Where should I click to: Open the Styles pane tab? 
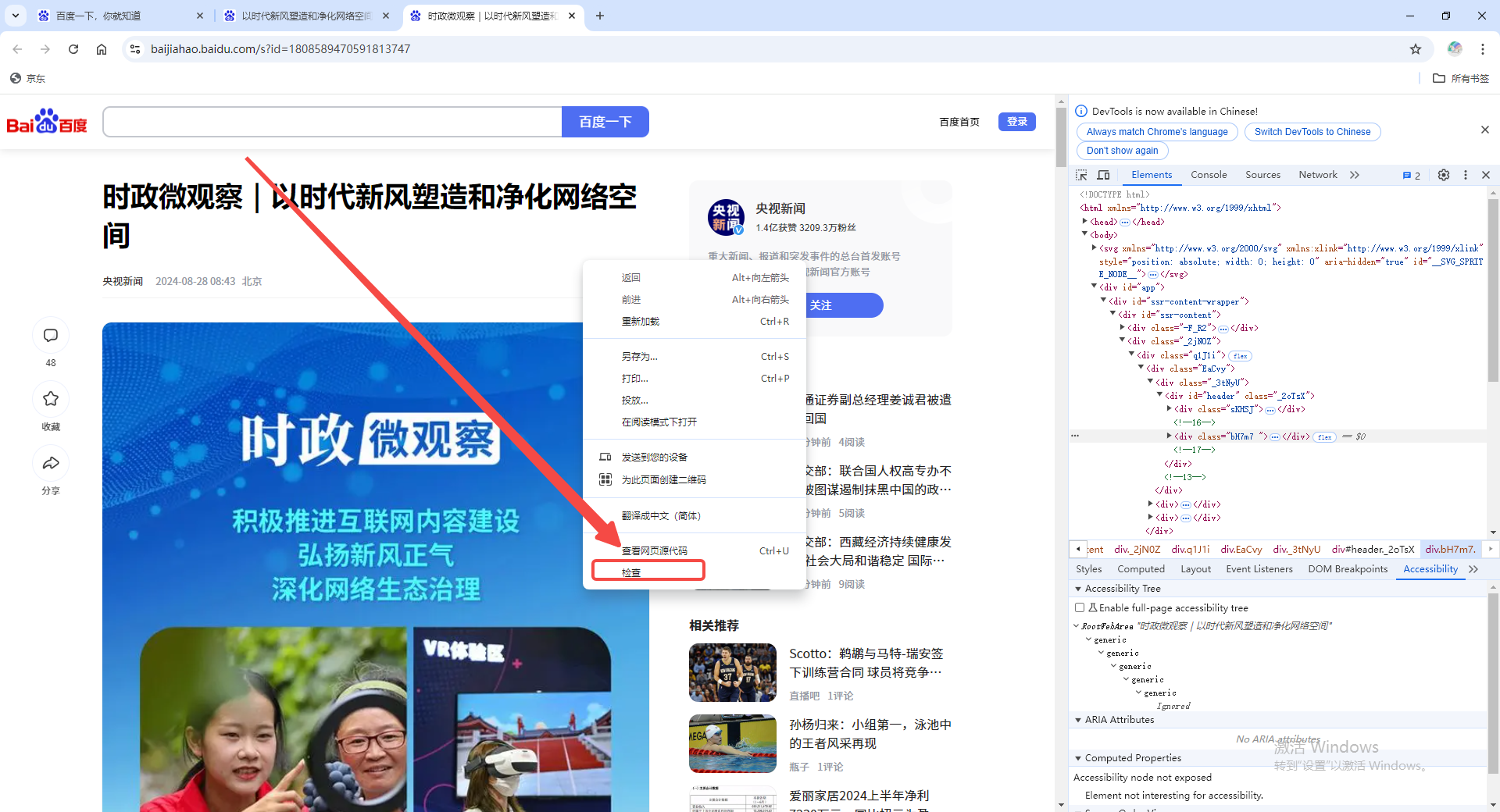1088,569
